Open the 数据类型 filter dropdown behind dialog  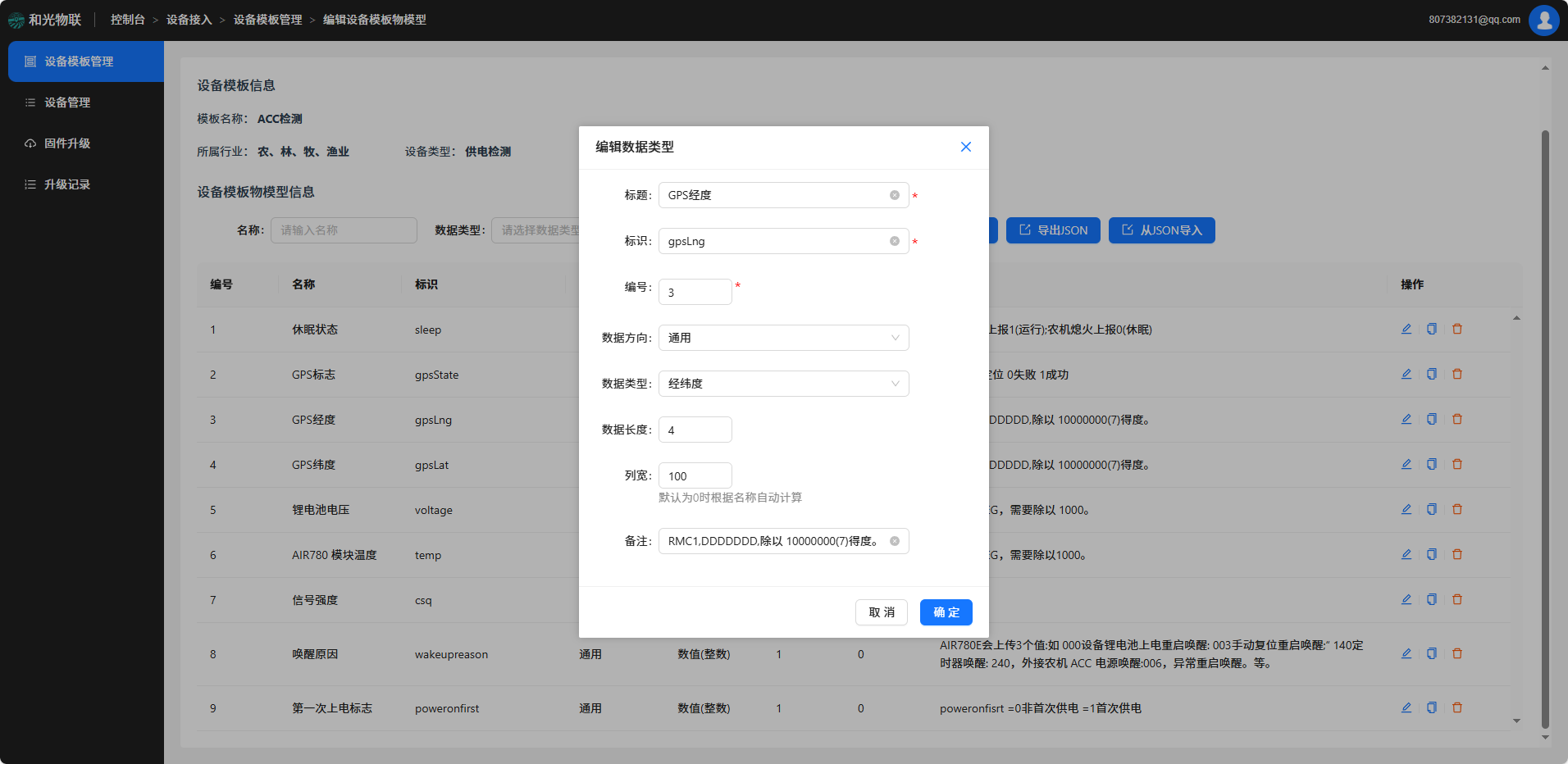click(x=536, y=230)
